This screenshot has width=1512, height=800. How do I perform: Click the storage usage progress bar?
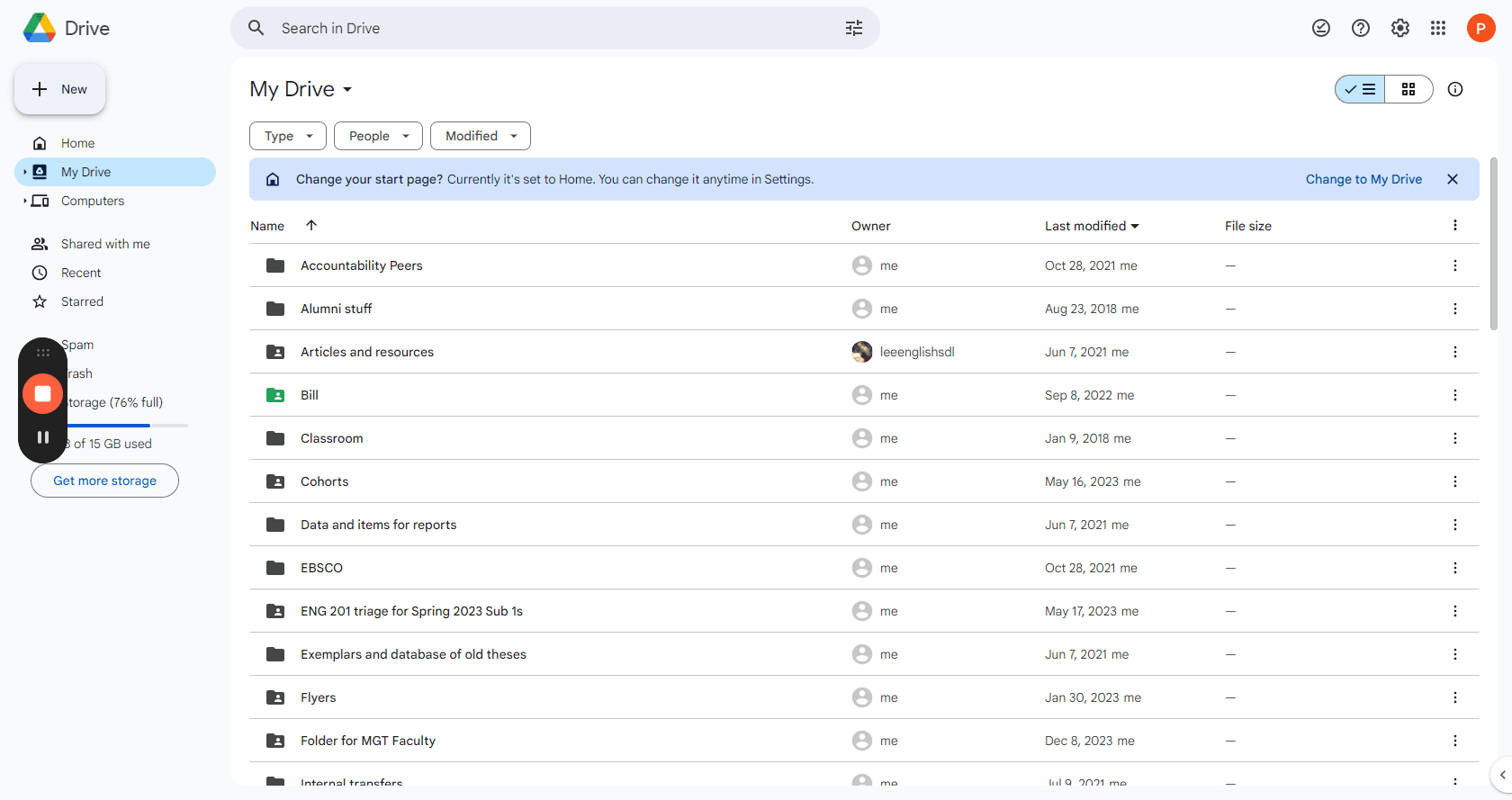tap(125, 425)
